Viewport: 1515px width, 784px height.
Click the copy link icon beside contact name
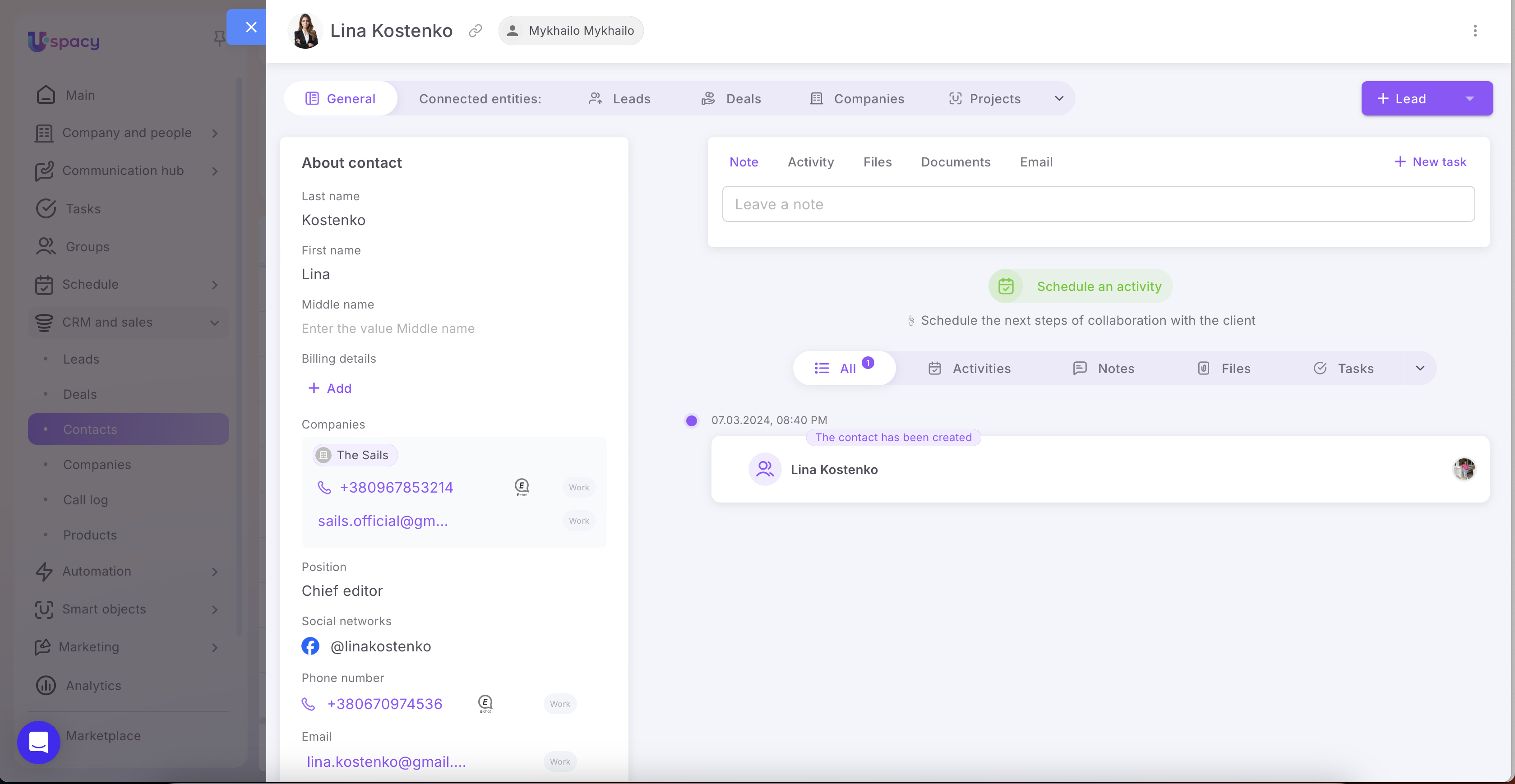pos(475,31)
